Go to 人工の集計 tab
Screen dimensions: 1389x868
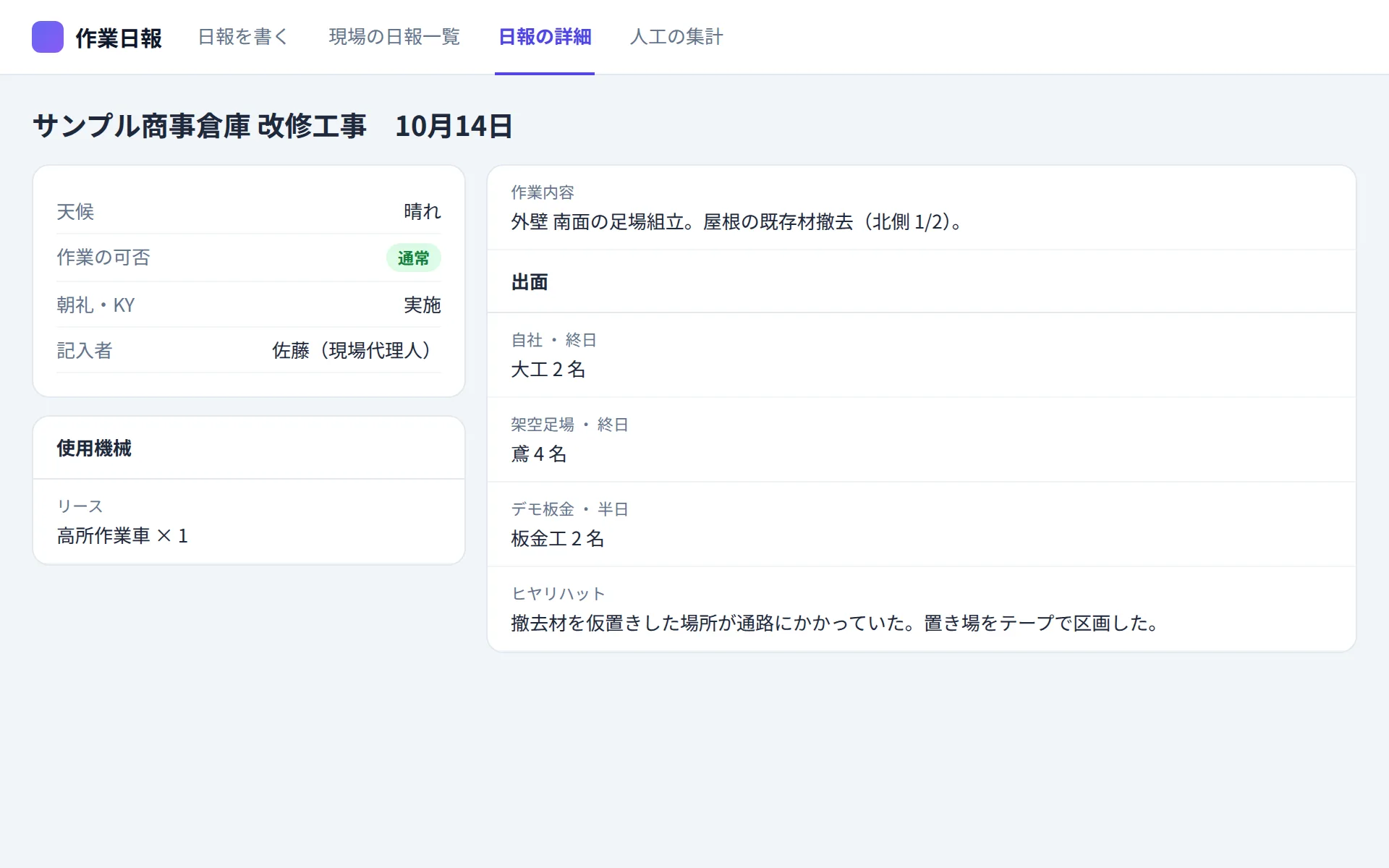pos(676,37)
